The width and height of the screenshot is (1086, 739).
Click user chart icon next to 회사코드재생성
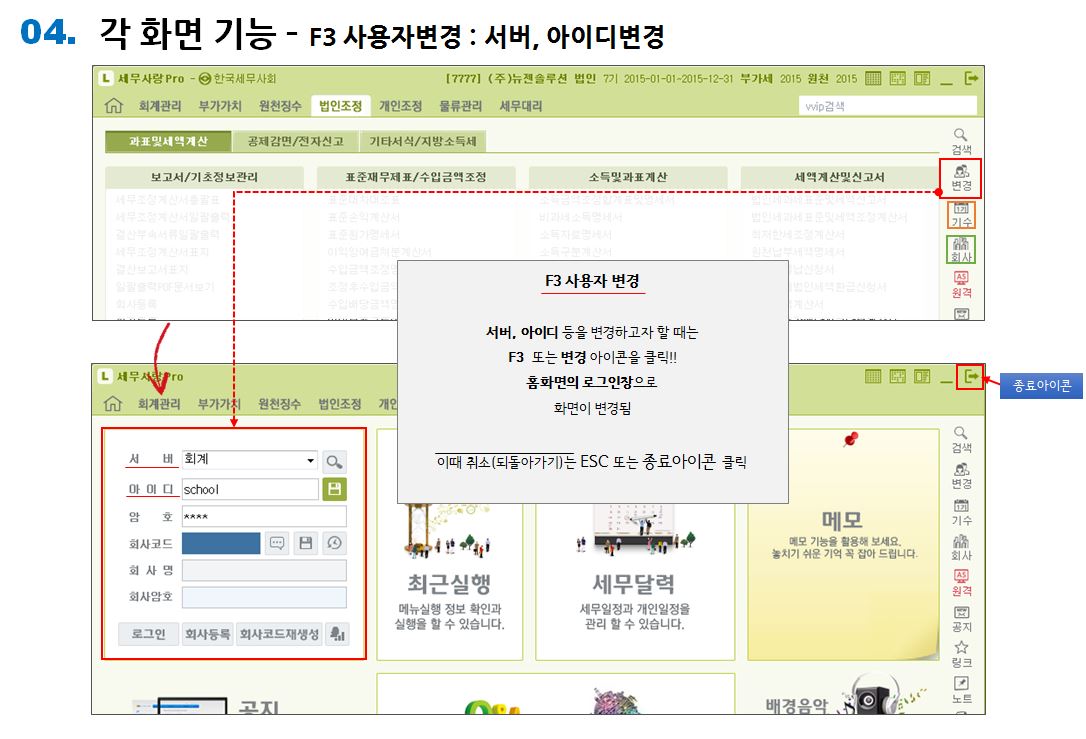click(337, 634)
